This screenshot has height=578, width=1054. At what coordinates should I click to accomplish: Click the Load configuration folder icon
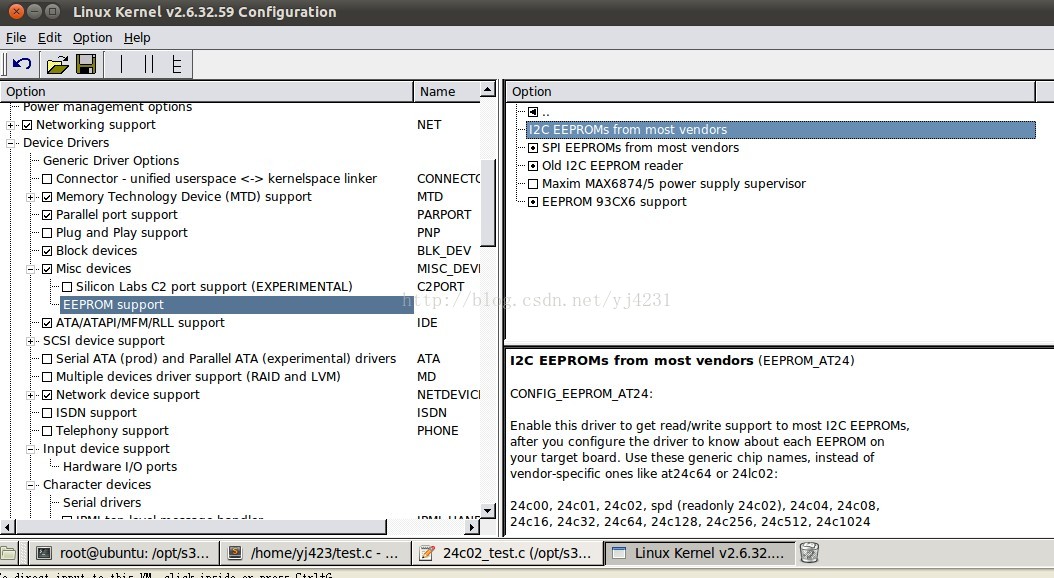pos(58,65)
